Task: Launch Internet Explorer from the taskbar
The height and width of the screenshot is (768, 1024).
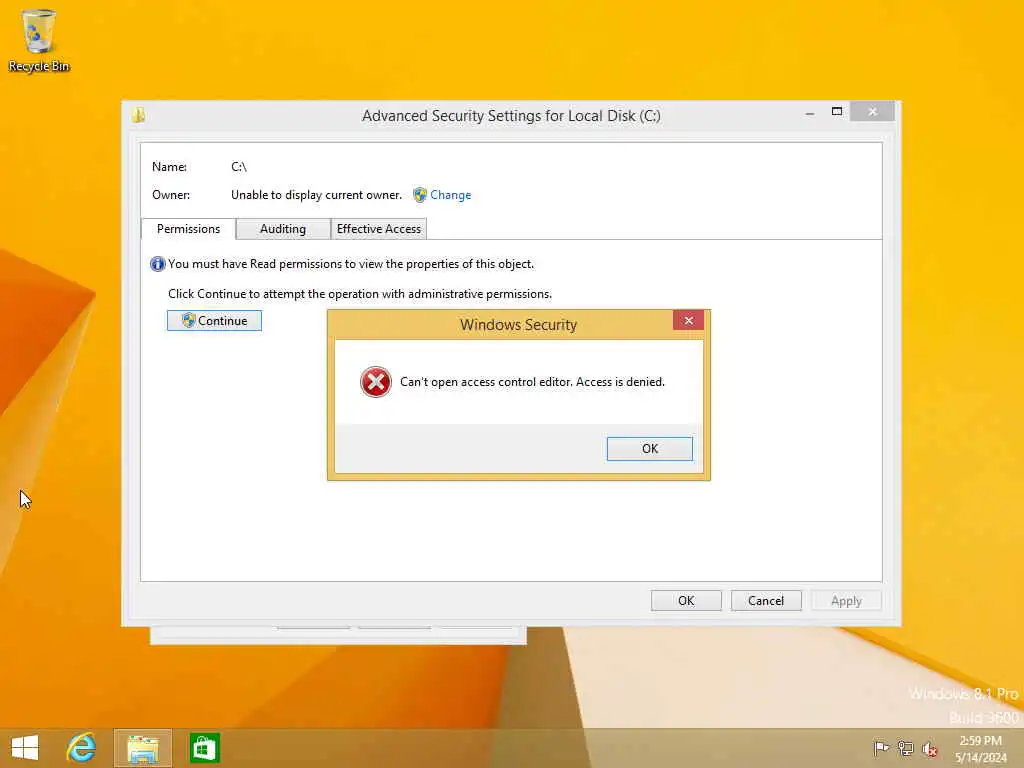Action: (x=81, y=748)
